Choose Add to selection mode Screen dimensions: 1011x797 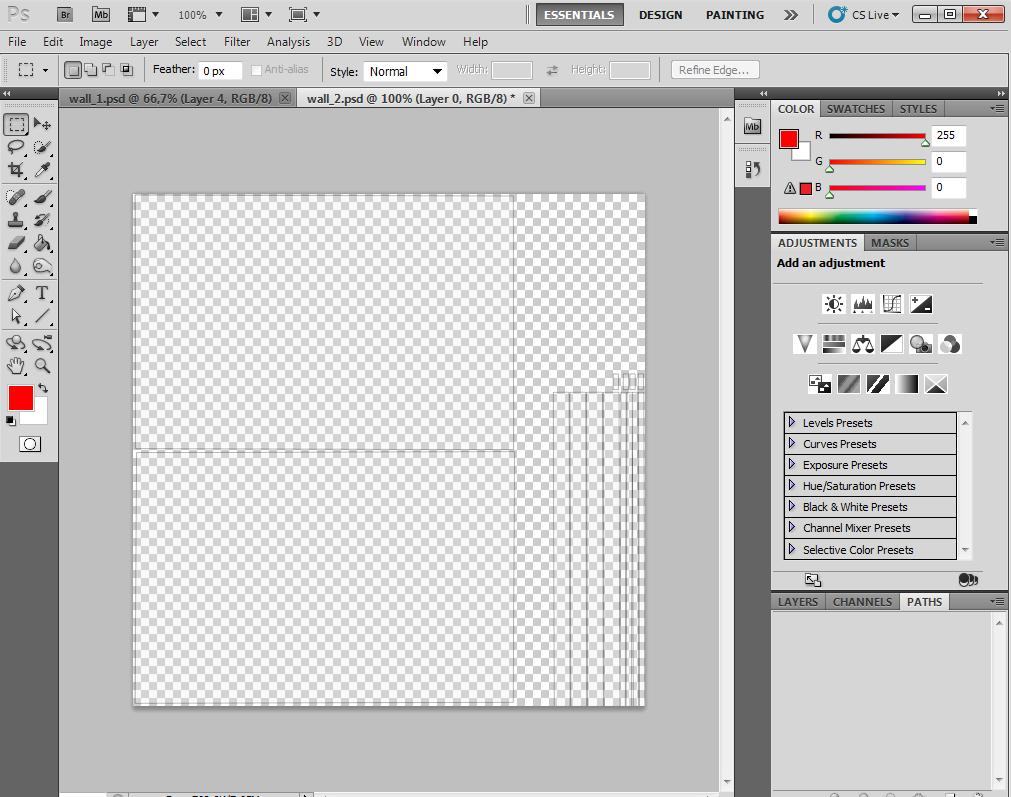[x=91, y=70]
